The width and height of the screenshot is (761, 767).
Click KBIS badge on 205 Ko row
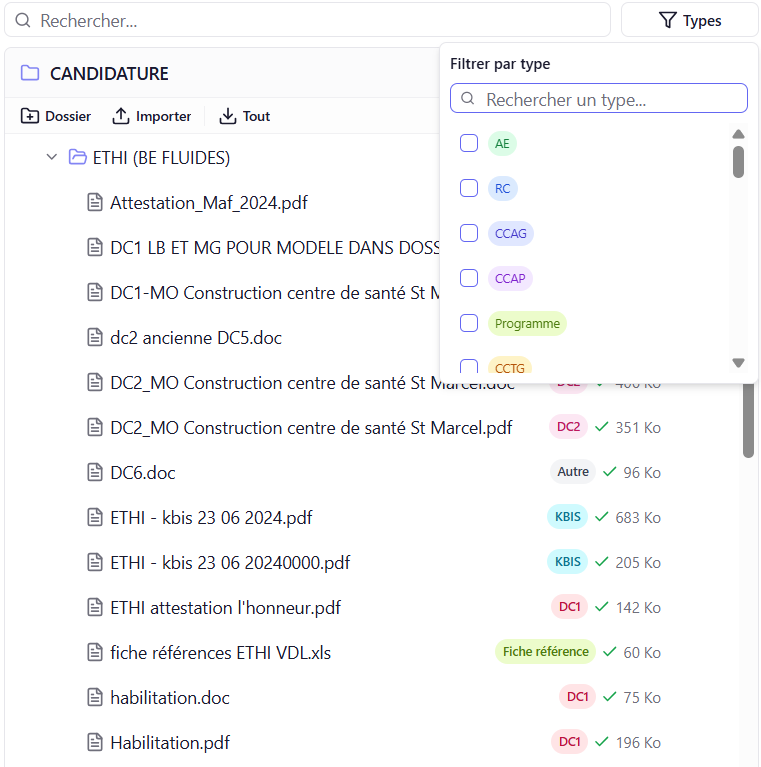click(x=567, y=562)
